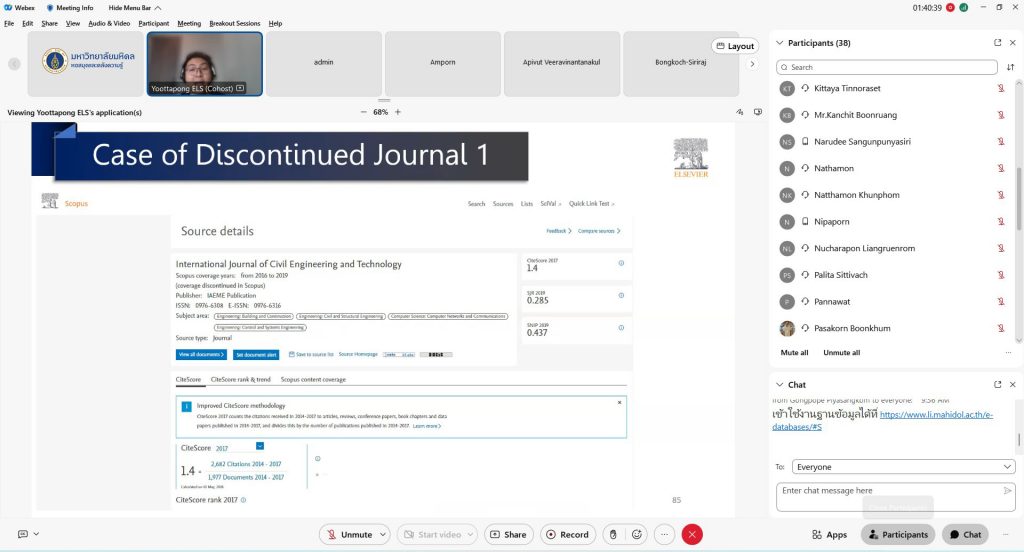Open the Apps button
This screenshot has height=552, width=1024.
coord(829,535)
